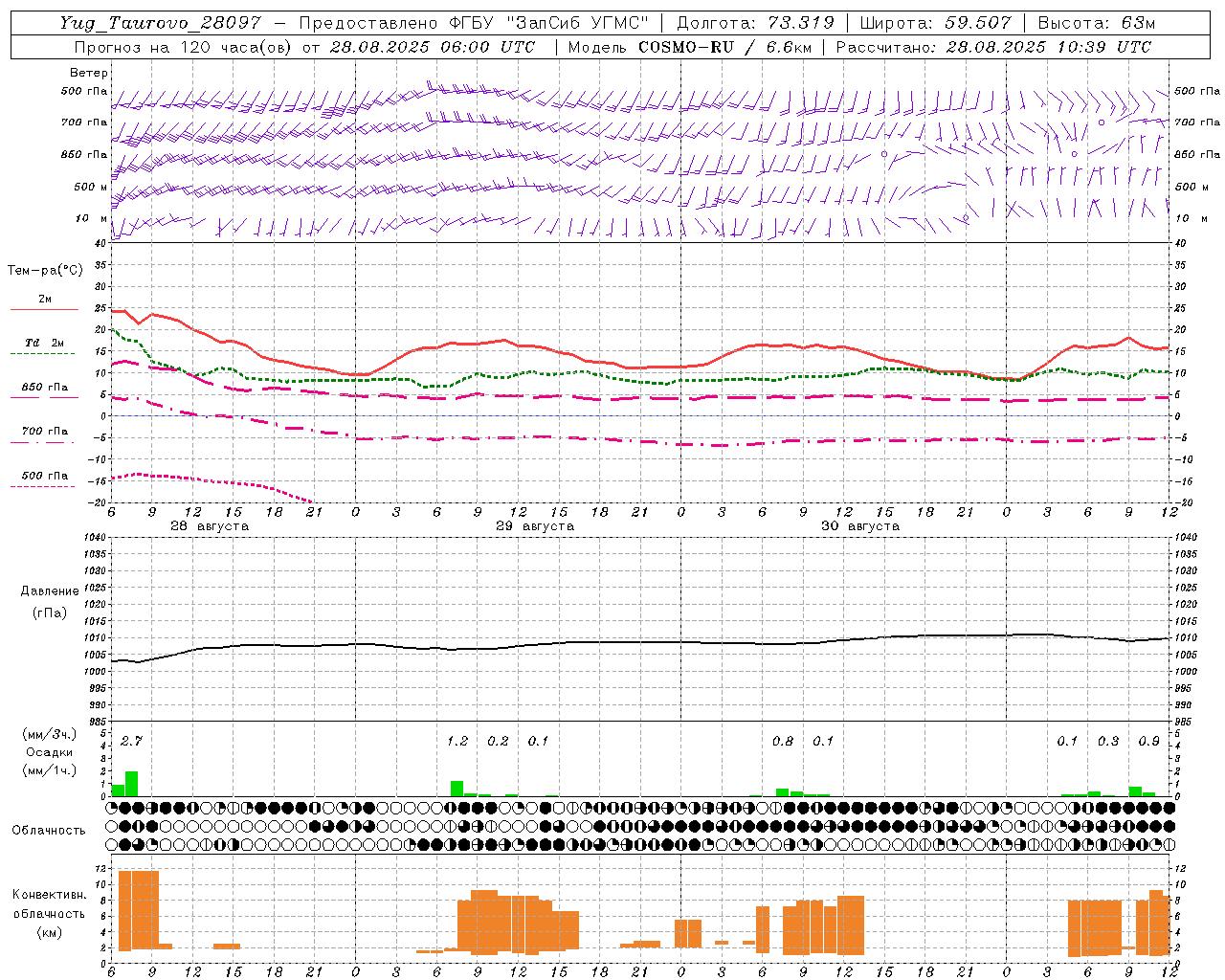1225x980 pixels.
Task: Click the forecast start 28.08.2025 06:00 UTC
Action: pos(433,47)
